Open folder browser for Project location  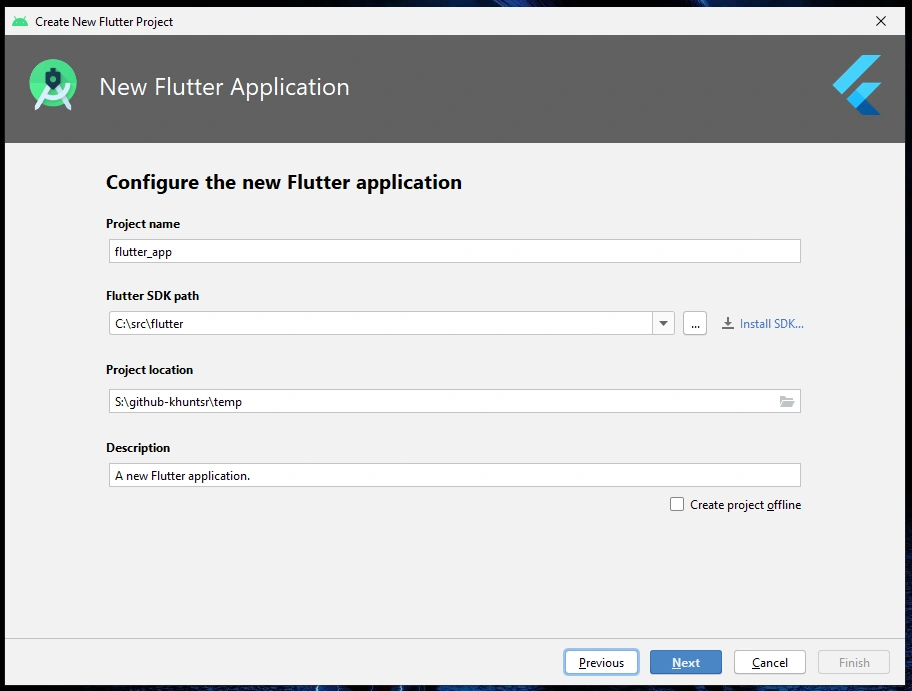pos(787,401)
